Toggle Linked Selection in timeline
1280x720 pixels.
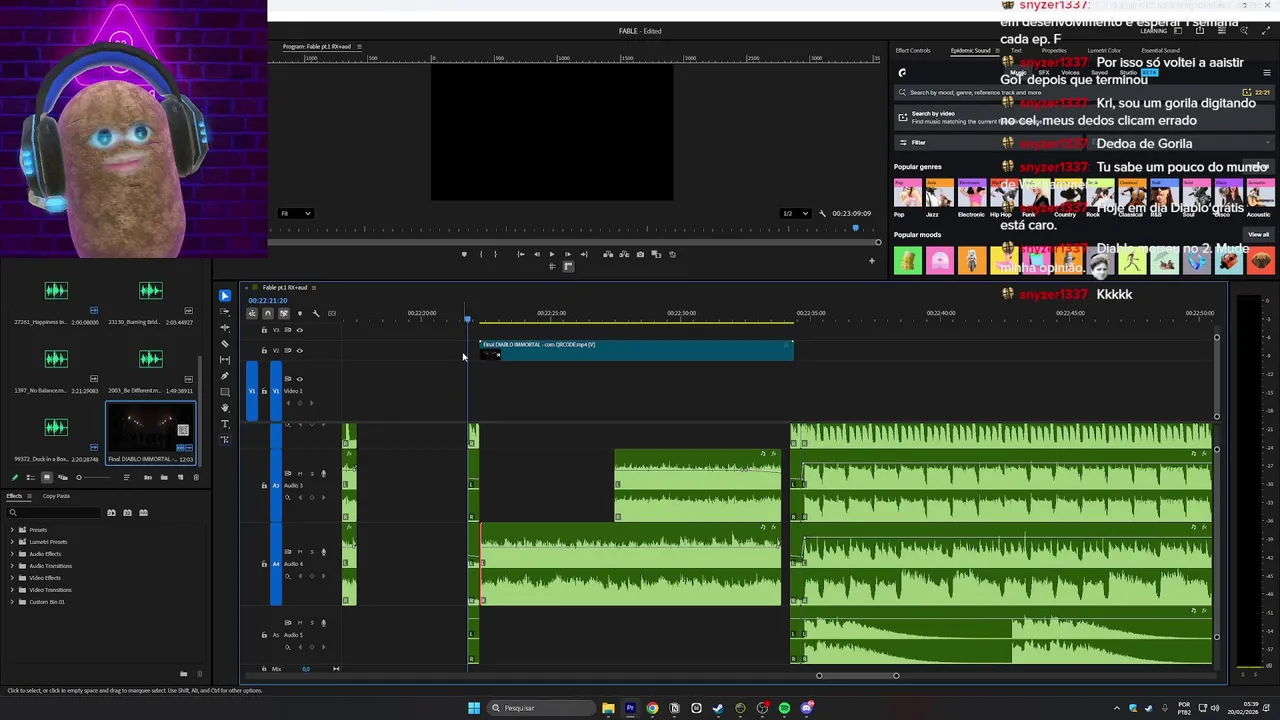click(x=283, y=313)
